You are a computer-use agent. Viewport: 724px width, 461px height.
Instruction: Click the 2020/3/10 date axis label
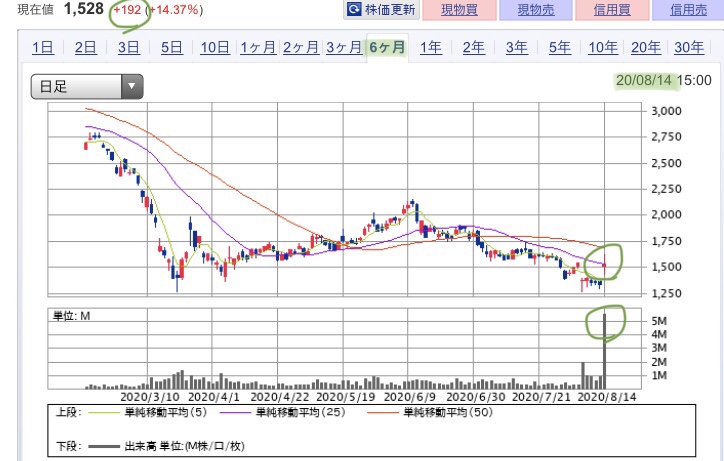(x=150, y=397)
